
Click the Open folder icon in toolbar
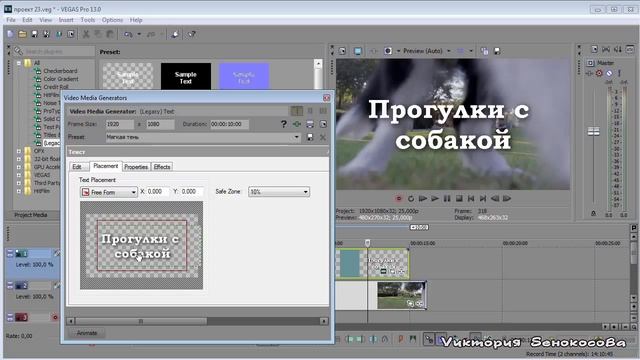pos(22,34)
